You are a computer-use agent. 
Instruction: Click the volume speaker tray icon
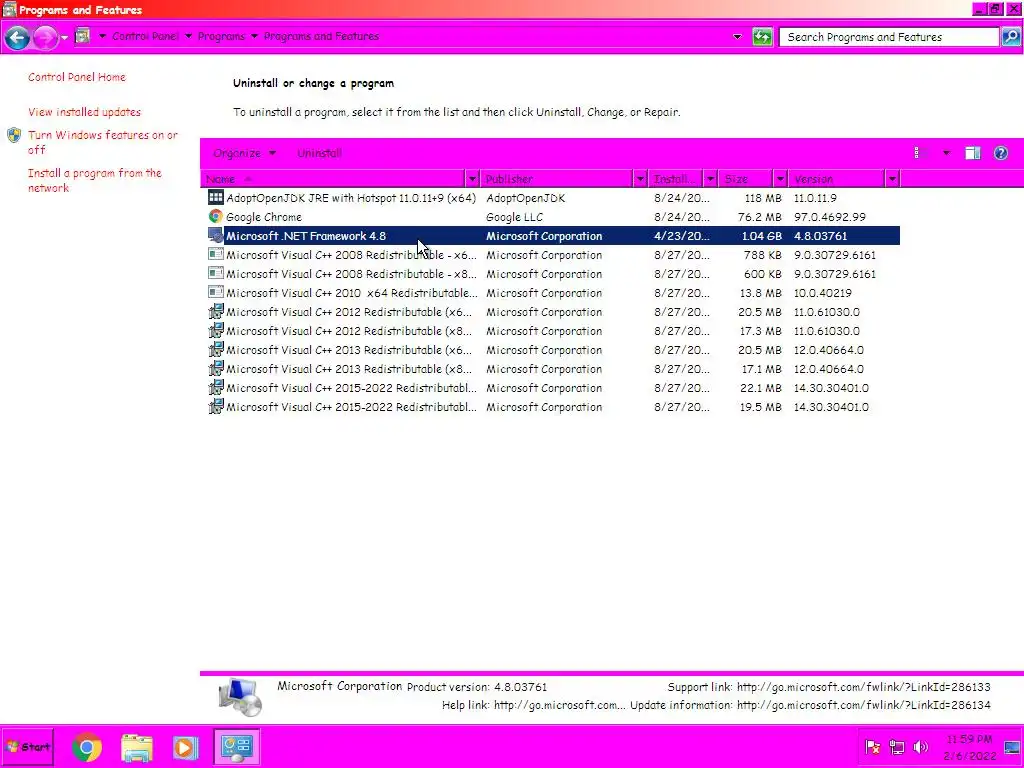(920, 747)
